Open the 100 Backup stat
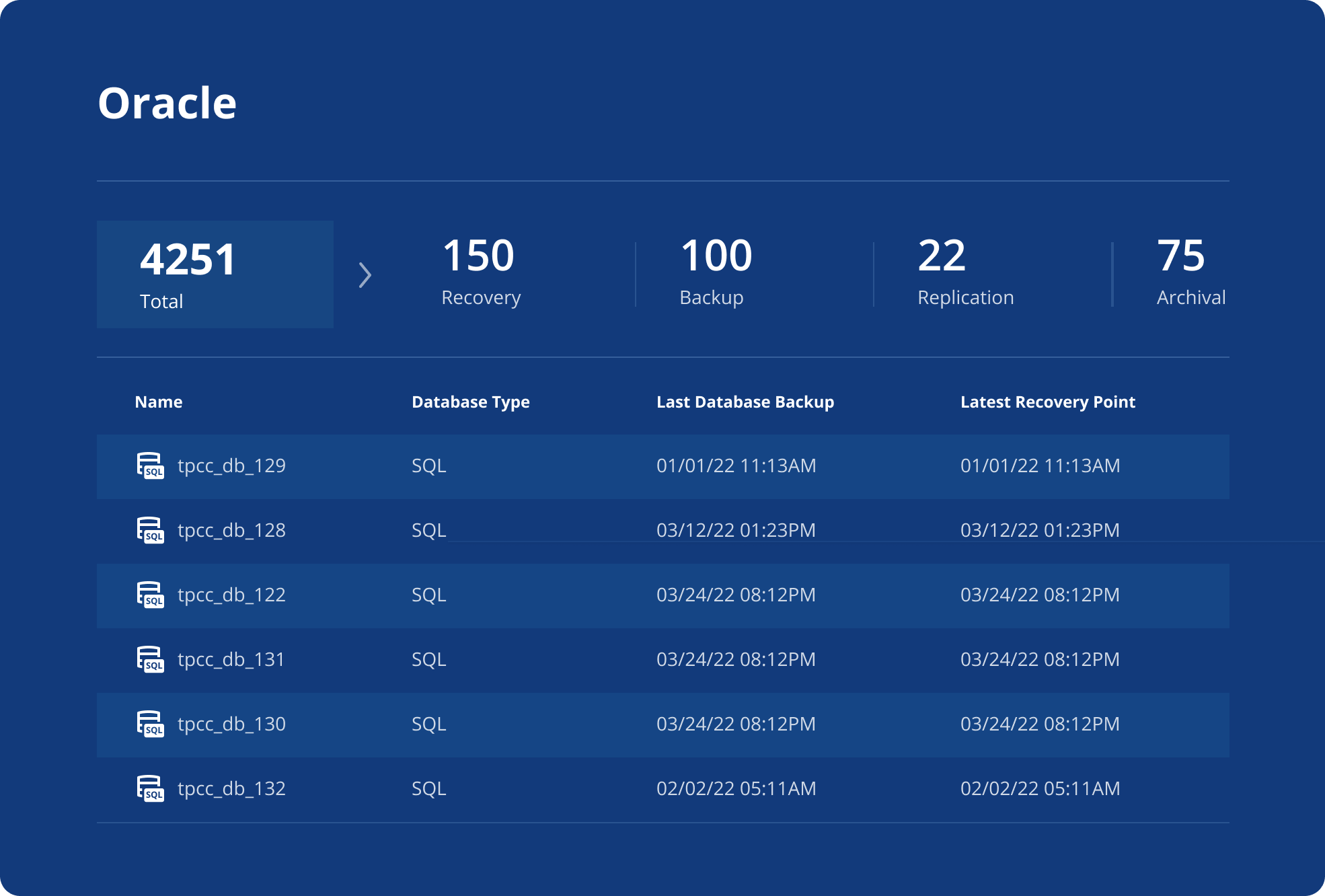Screen dimensions: 1325x896 [716, 272]
